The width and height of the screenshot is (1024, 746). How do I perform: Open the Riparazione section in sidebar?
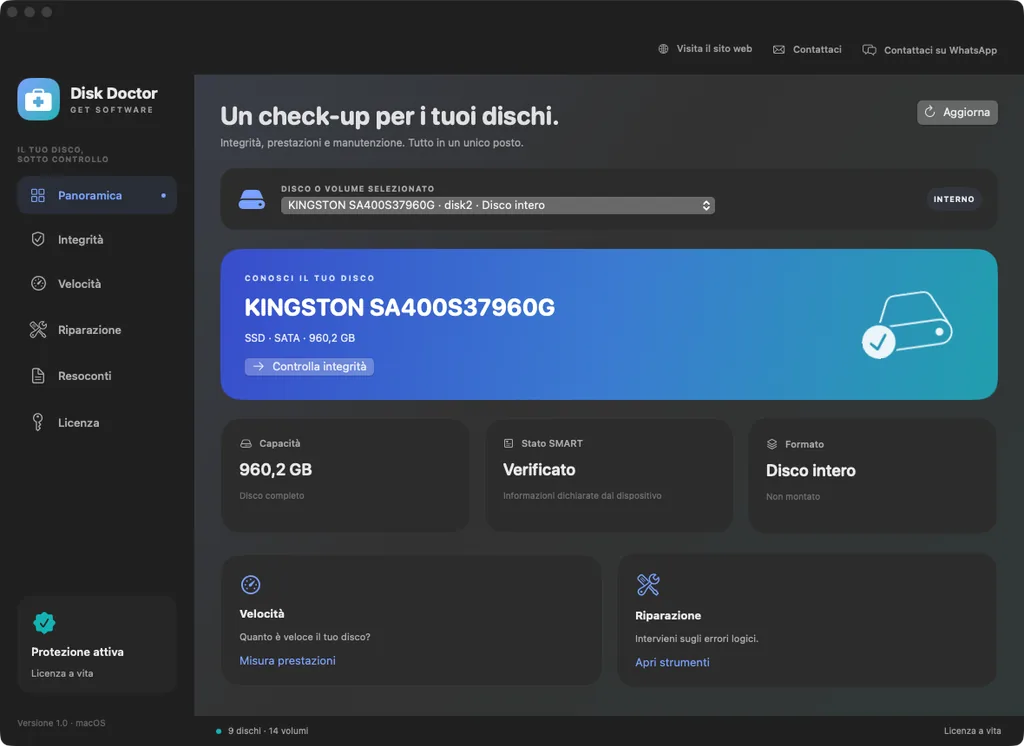point(97,330)
